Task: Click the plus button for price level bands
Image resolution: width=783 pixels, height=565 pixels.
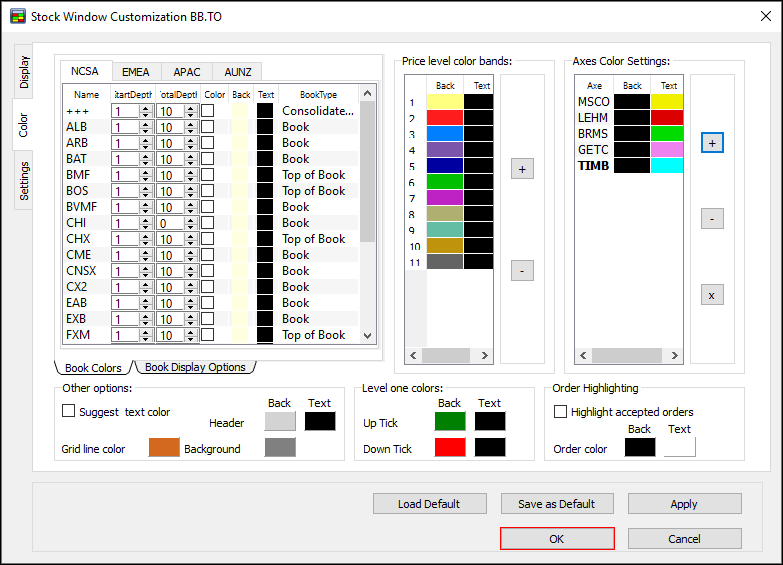Action: 522,169
